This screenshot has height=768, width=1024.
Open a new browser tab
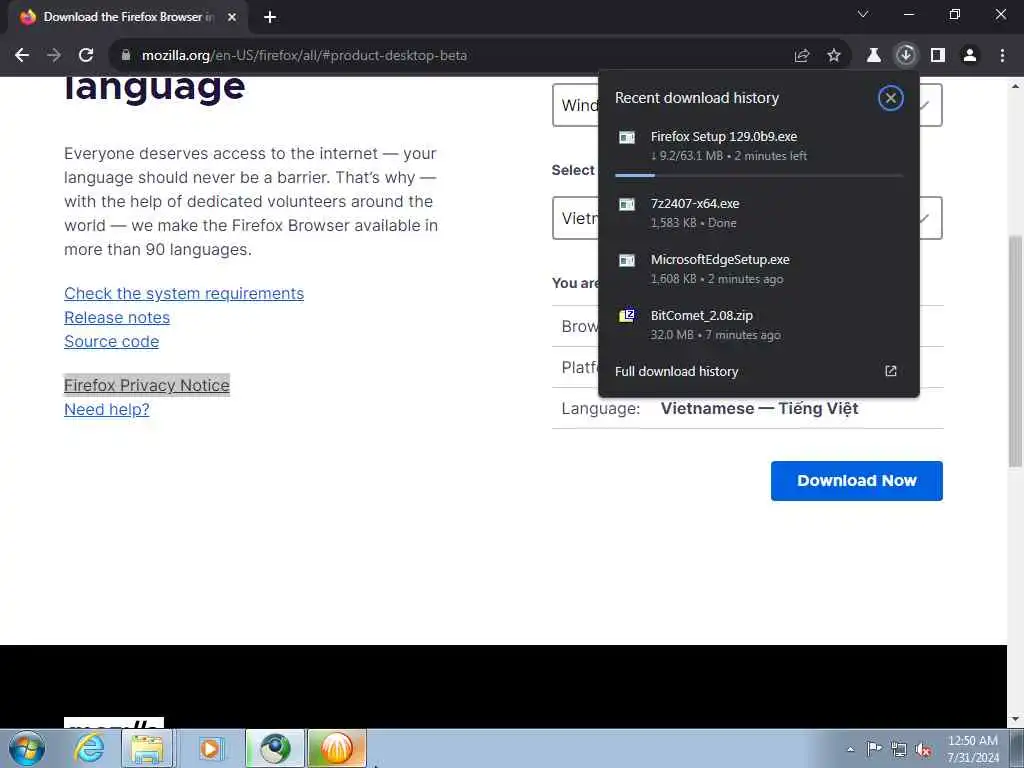tap(270, 18)
